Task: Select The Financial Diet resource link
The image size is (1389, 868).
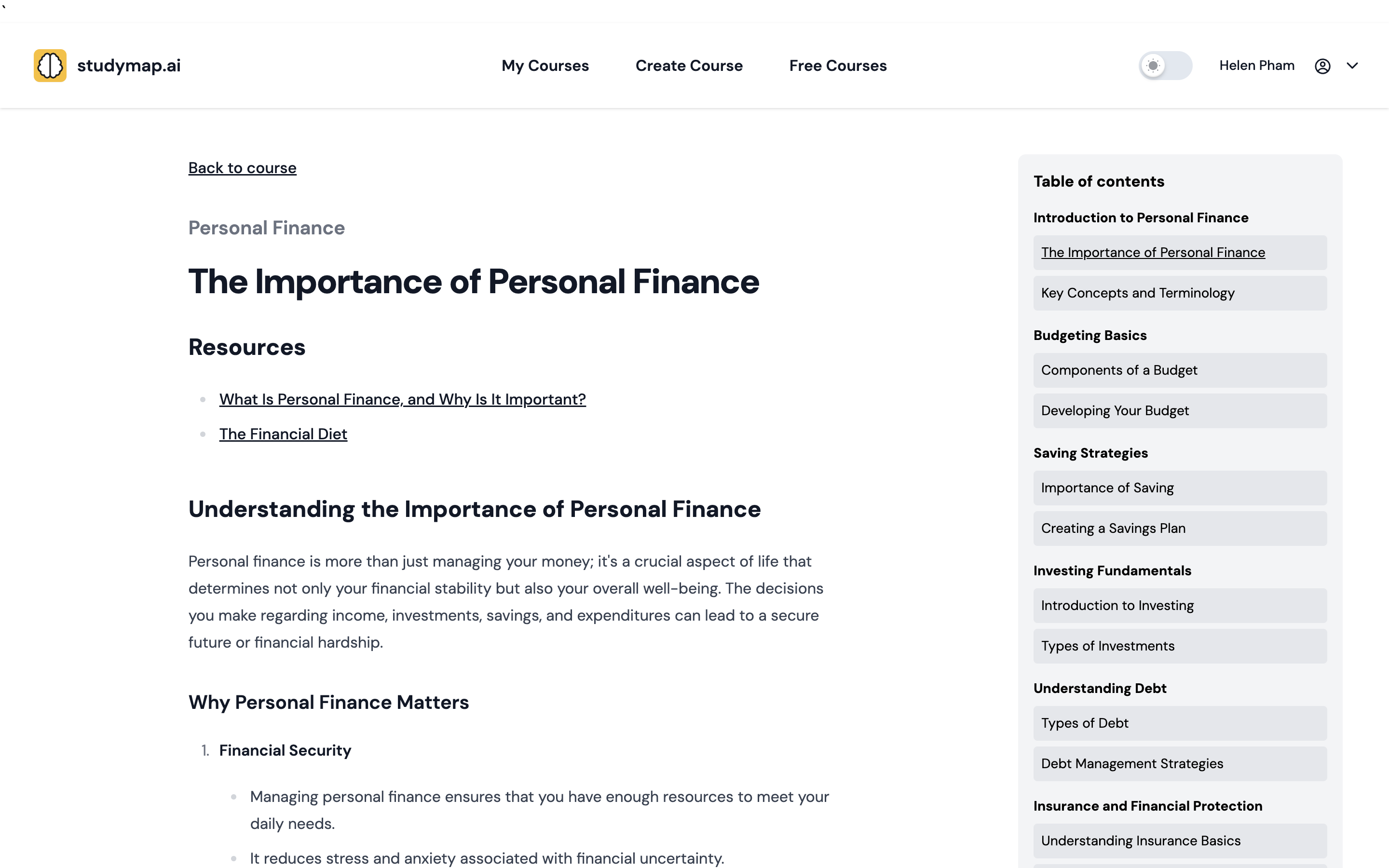Action: click(x=283, y=433)
